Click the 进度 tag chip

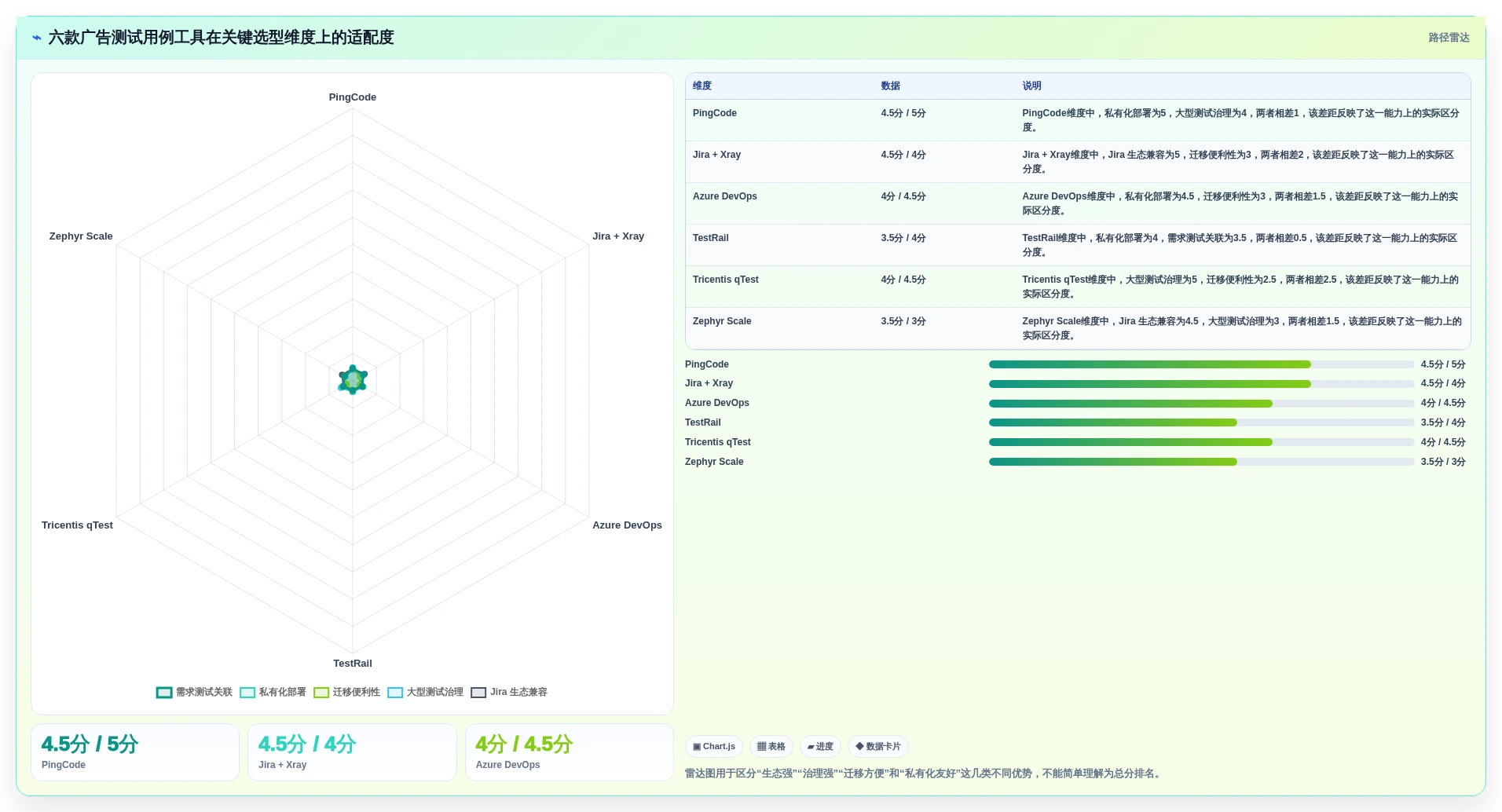coord(820,747)
